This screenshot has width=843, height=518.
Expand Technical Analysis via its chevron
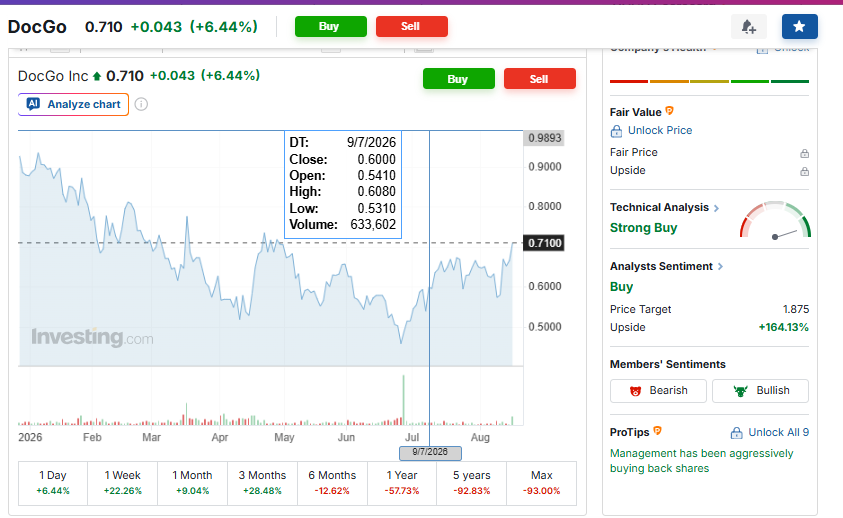716,208
